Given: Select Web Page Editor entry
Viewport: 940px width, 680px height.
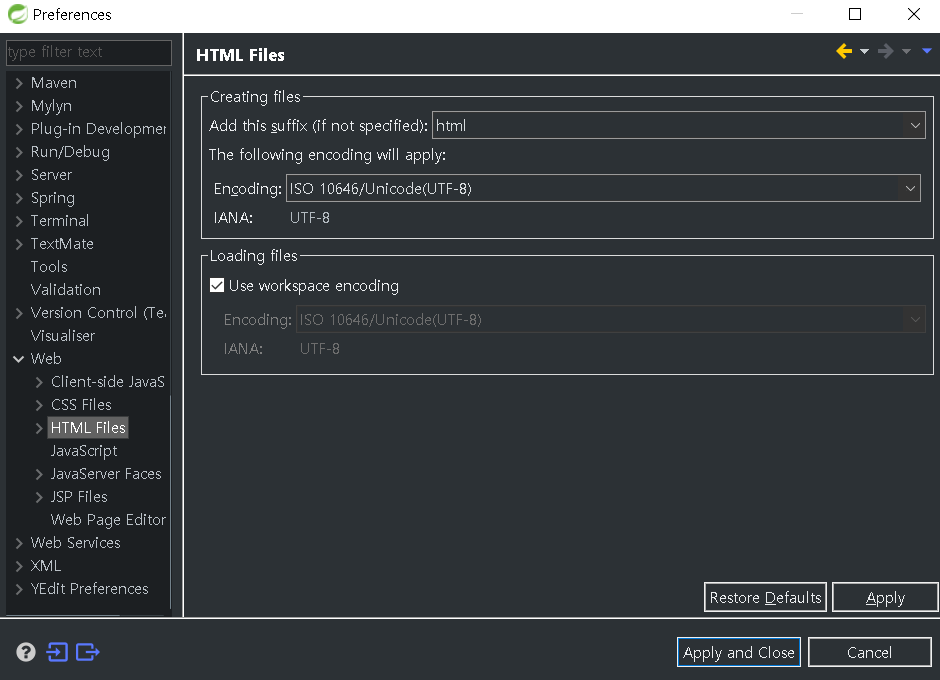Looking at the screenshot, I should tap(108, 519).
